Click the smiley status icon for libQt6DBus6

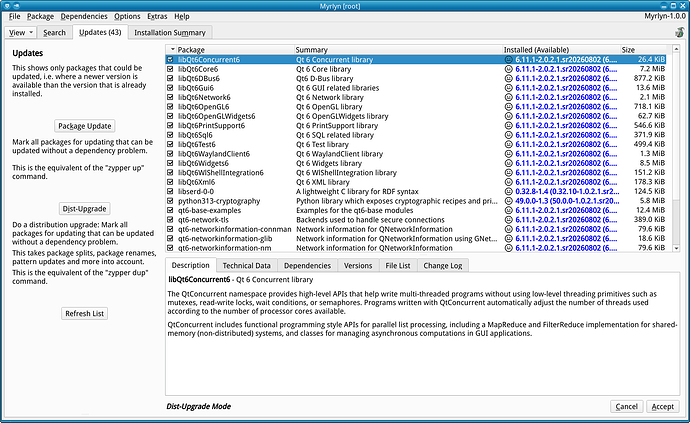(x=508, y=78)
